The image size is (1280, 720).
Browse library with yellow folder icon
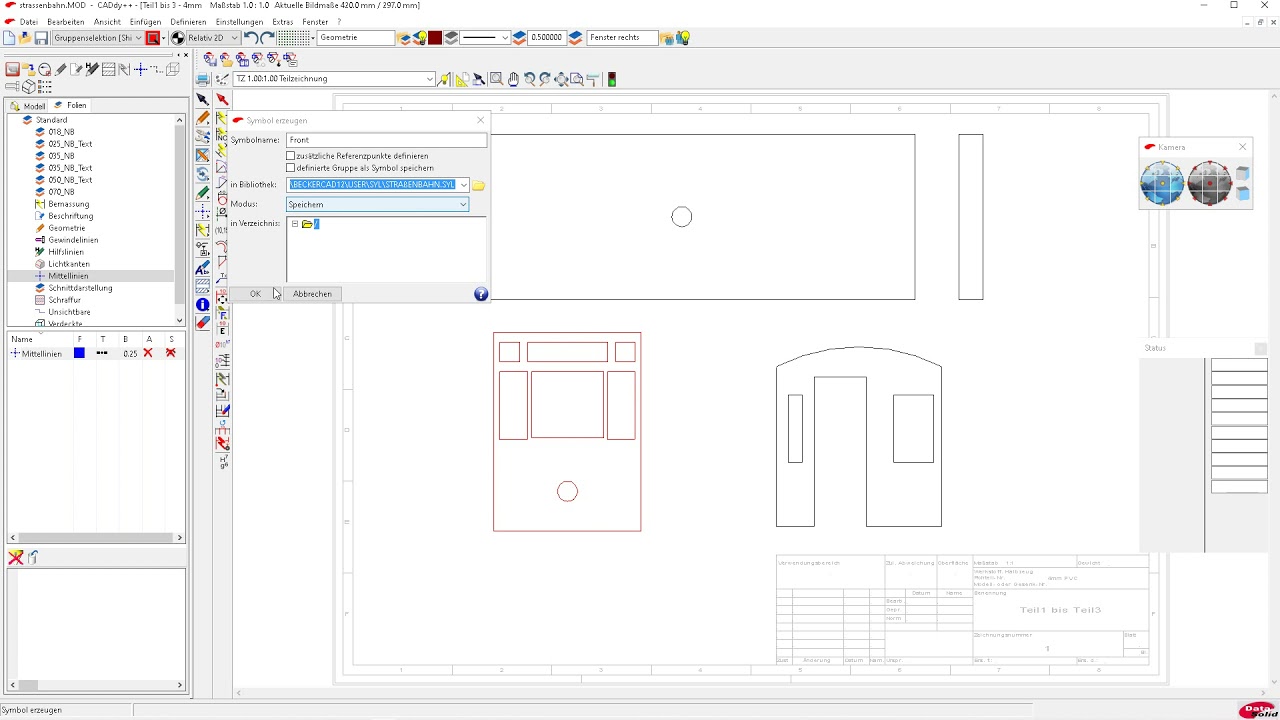[479, 185]
